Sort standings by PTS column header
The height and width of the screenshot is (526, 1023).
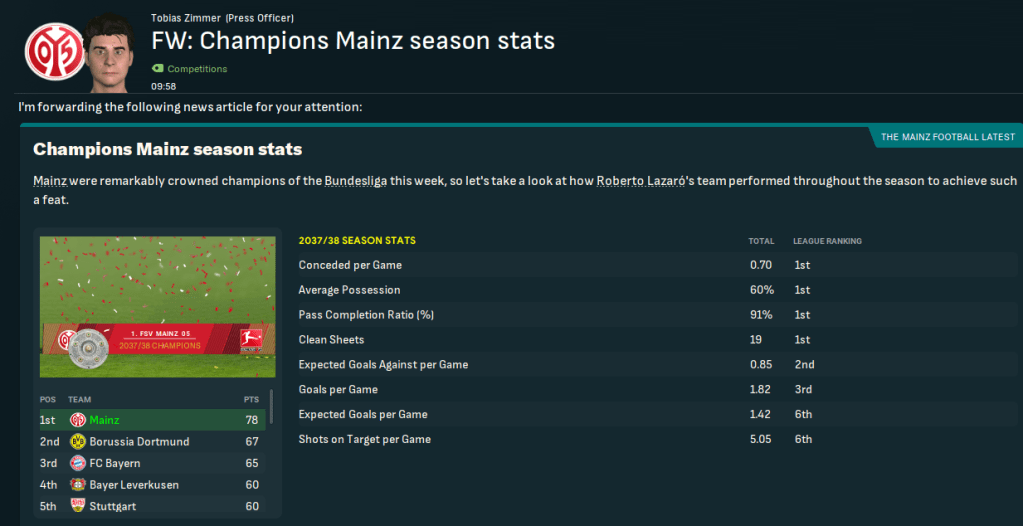[x=251, y=400]
